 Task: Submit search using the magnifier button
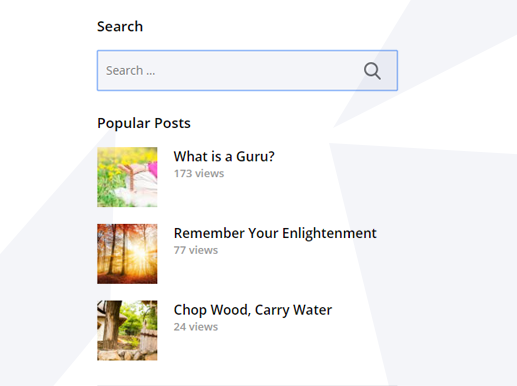tap(372, 71)
